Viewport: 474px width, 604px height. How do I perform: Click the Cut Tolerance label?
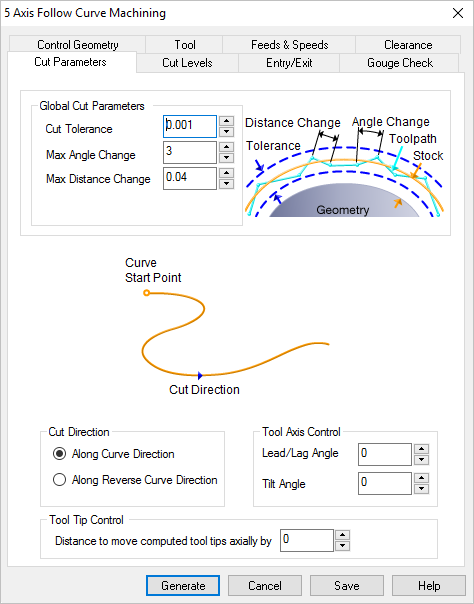click(x=79, y=129)
